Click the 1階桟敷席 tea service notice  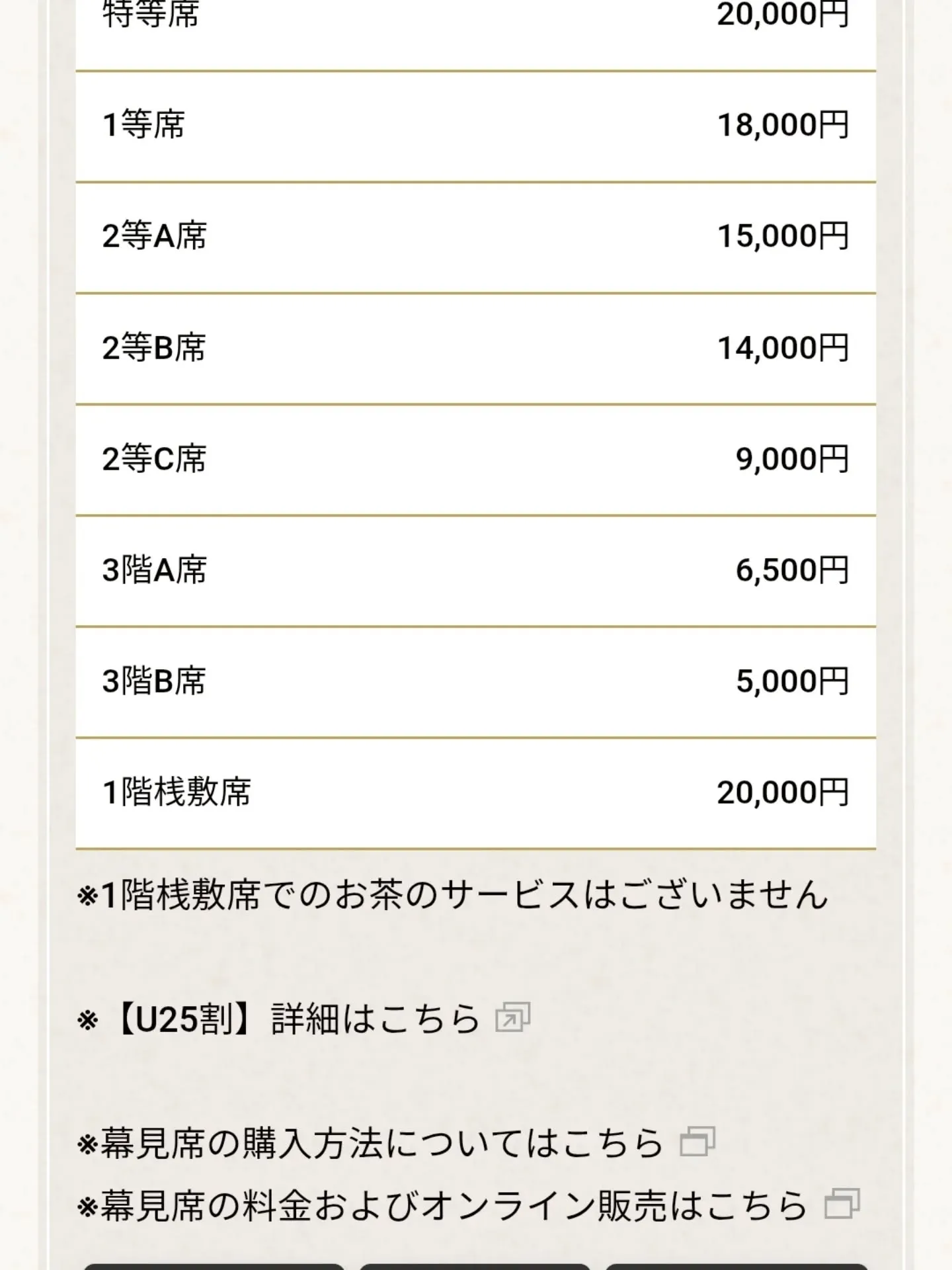(x=453, y=895)
